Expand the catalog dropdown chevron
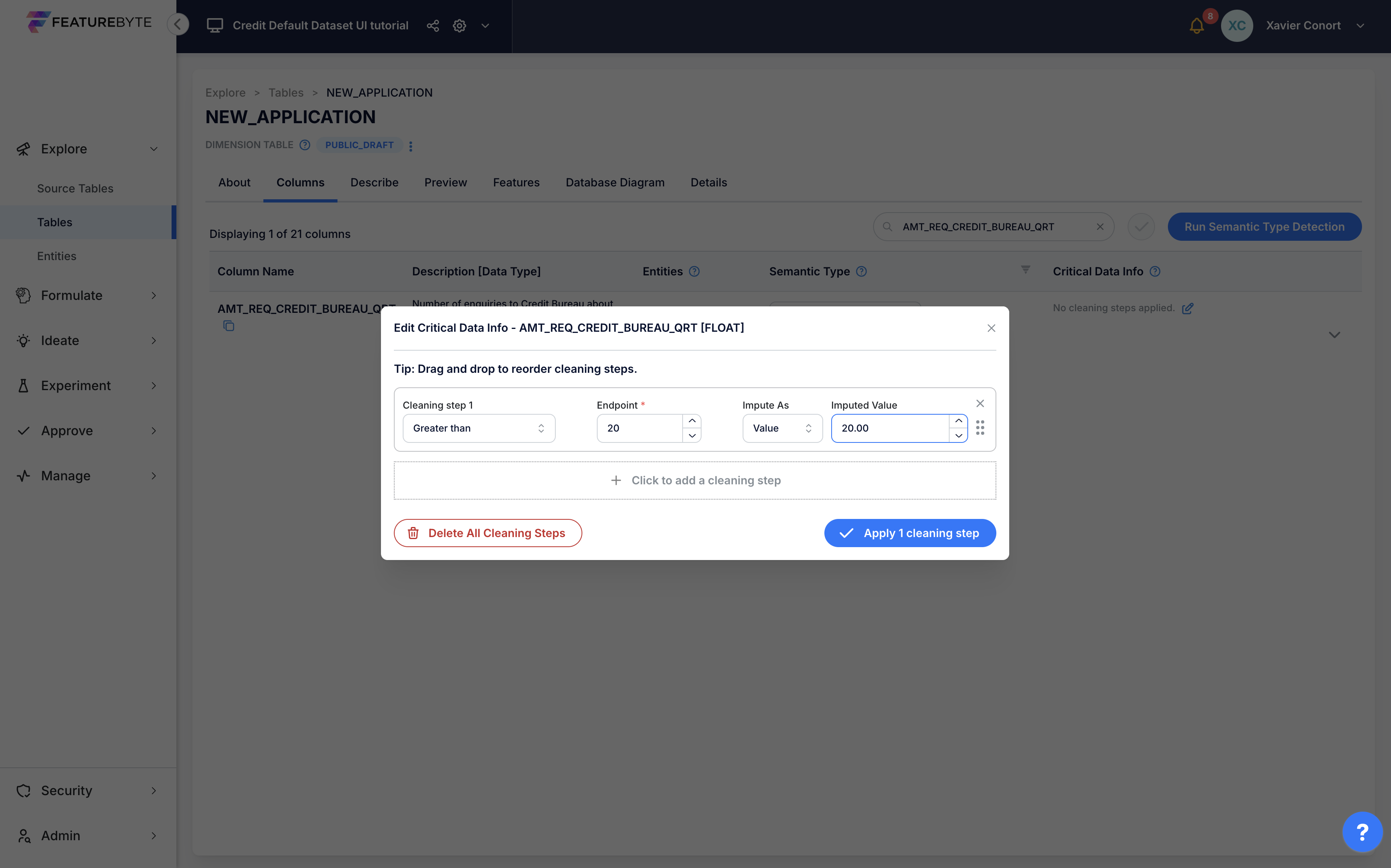Image resolution: width=1391 pixels, height=868 pixels. [485, 25]
